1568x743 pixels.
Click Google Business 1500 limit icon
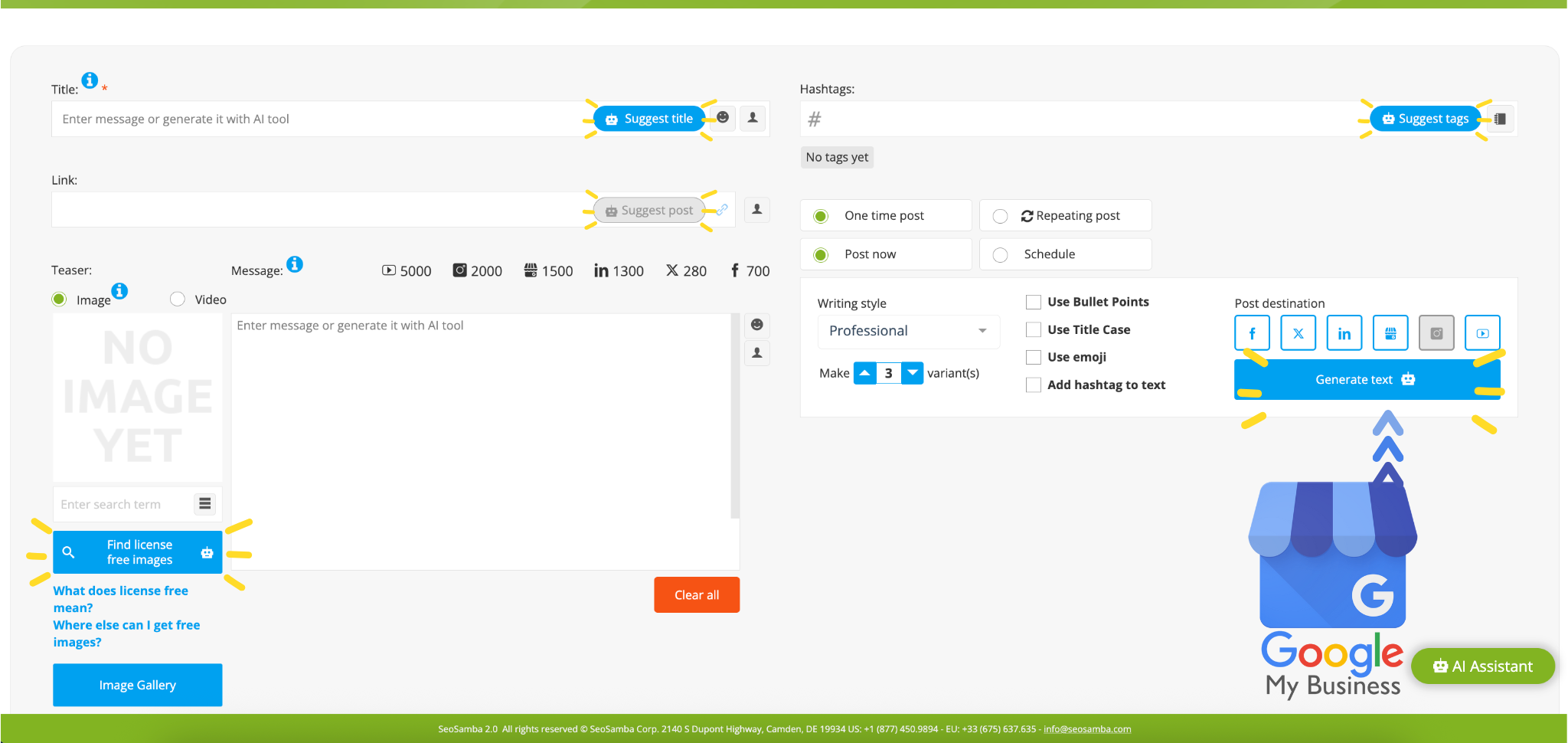pos(531,270)
